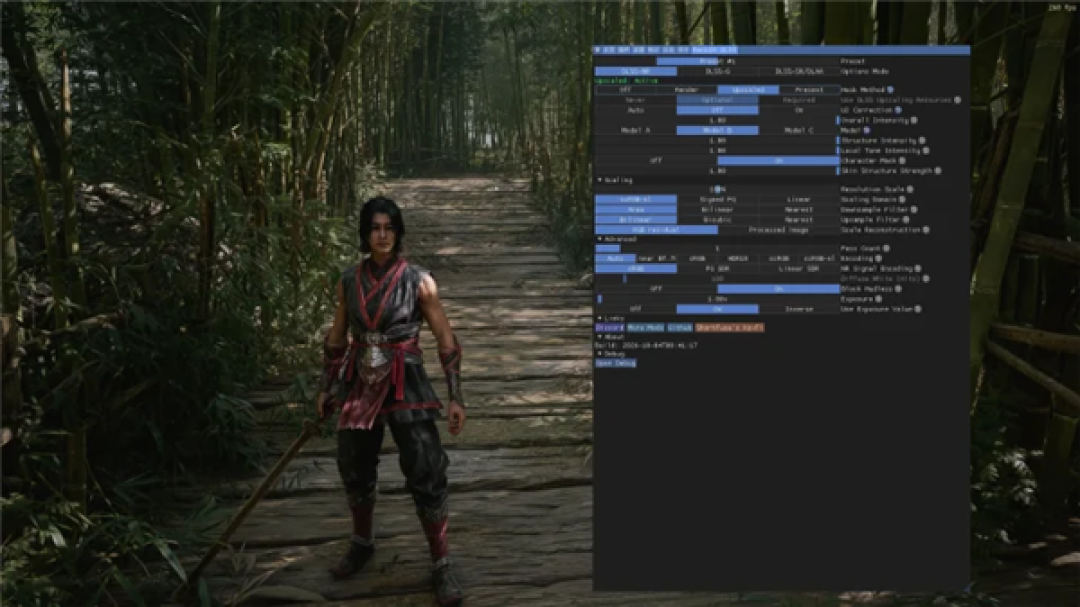Turn Use Exposure Value Off
The width and height of the screenshot is (1080, 607).
(636, 309)
